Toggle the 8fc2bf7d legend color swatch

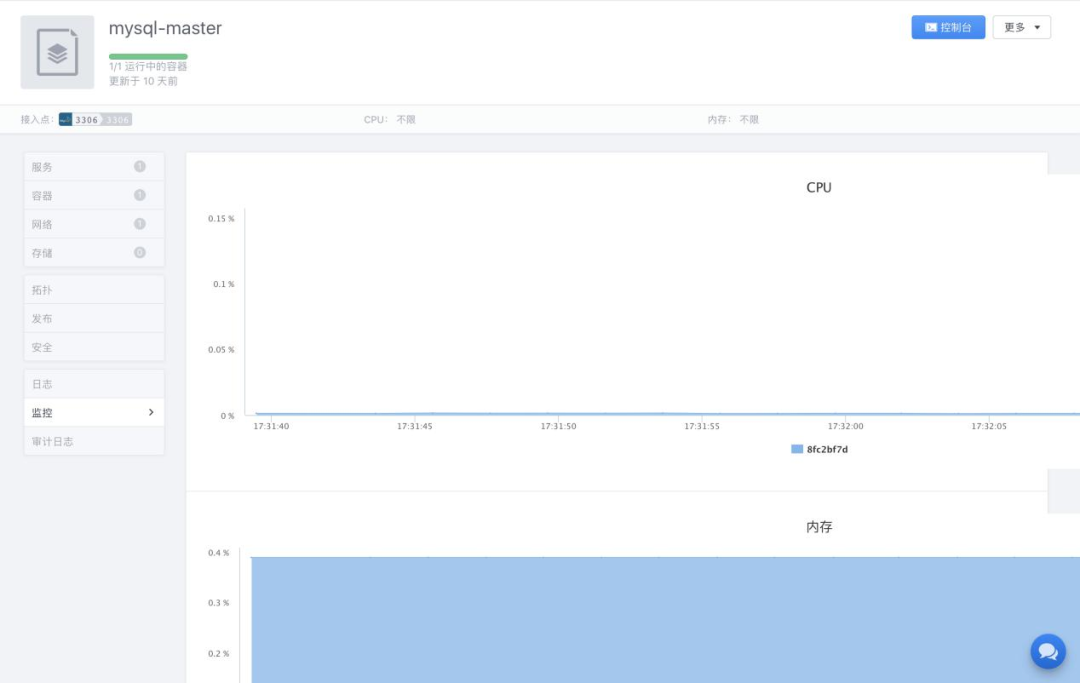point(797,449)
